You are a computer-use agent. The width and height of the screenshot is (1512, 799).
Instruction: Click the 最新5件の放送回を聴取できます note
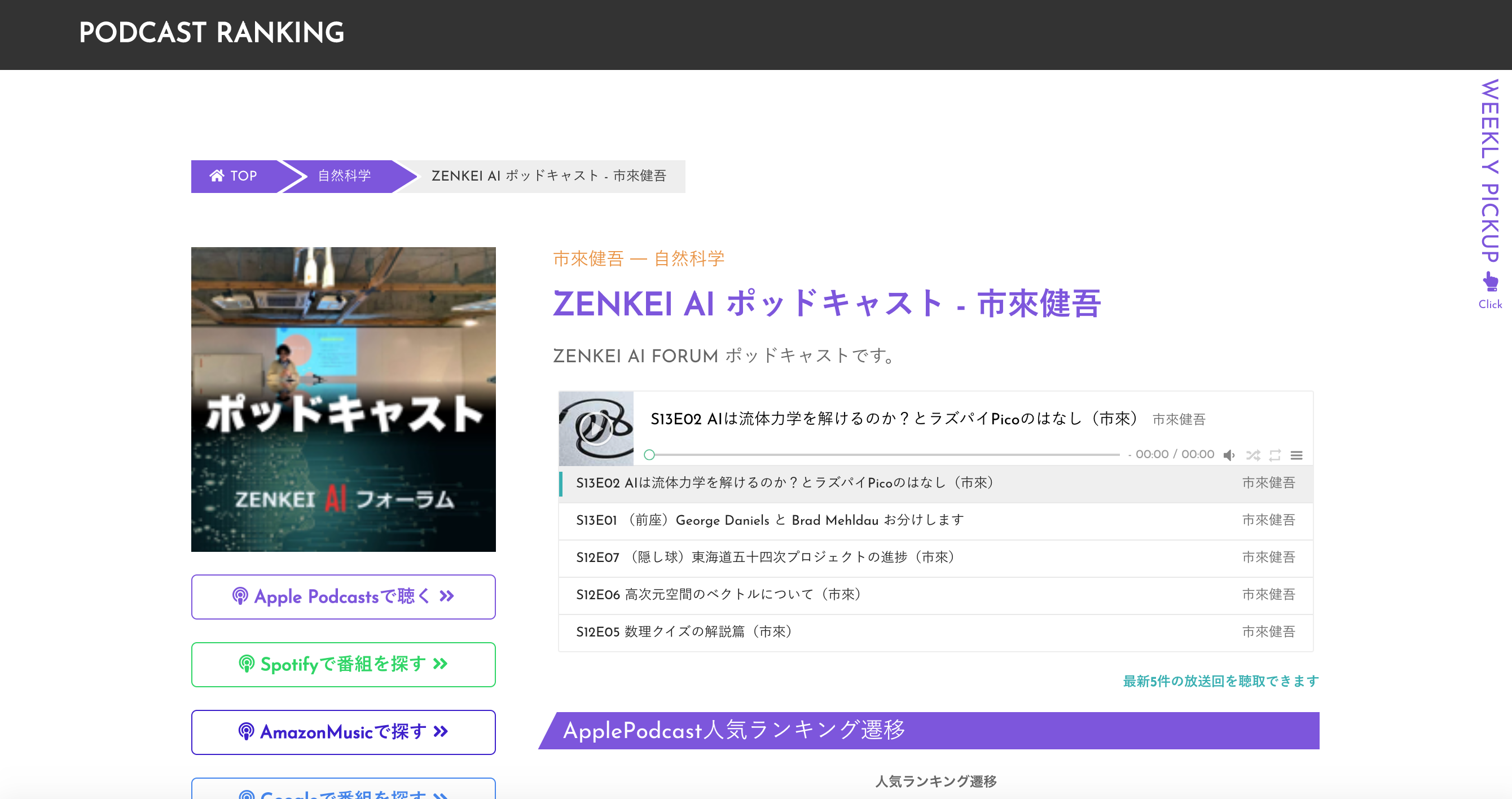click(1221, 681)
